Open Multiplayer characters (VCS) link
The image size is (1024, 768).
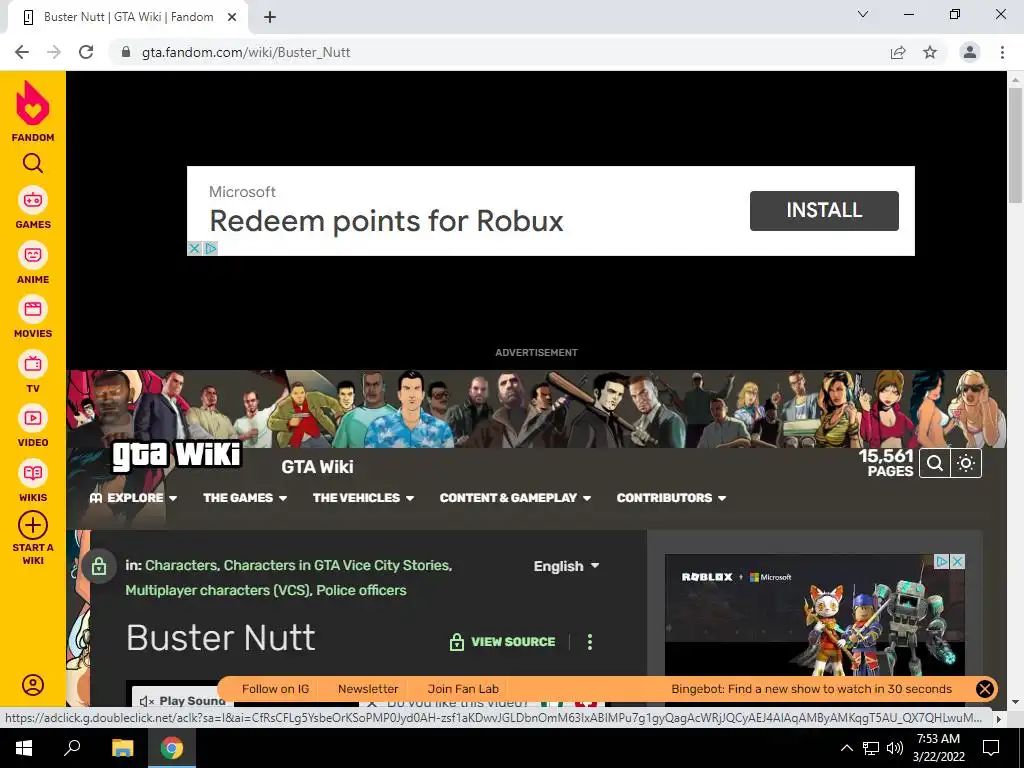[218, 590]
